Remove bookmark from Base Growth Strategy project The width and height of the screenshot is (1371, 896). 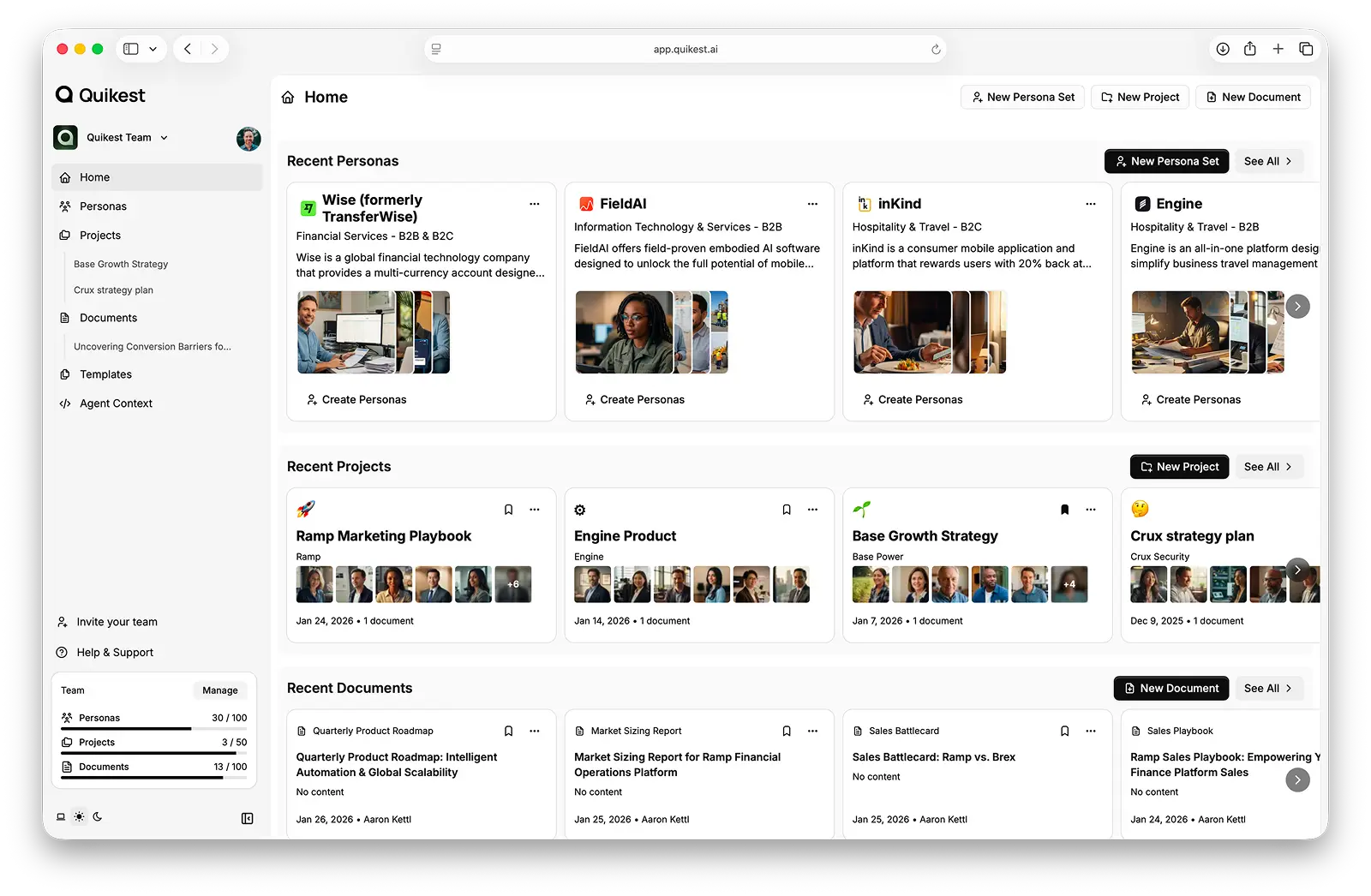(x=1065, y=510)
